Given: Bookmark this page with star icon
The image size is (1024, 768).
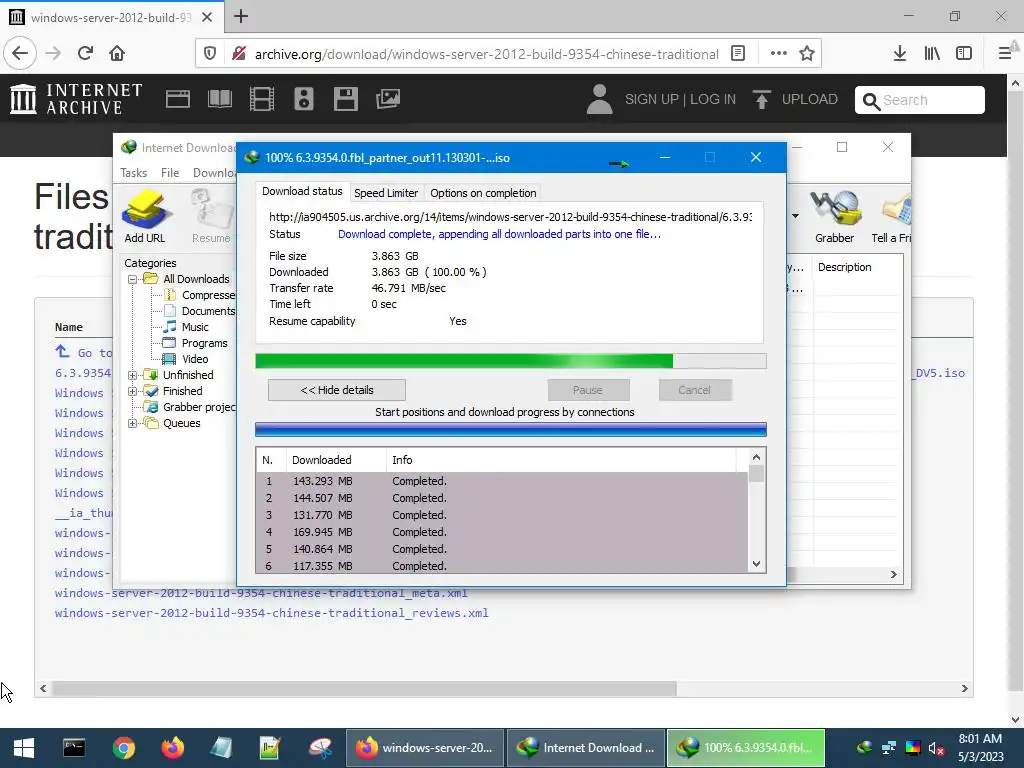Looking at the screenshot, I should (807, 54).
